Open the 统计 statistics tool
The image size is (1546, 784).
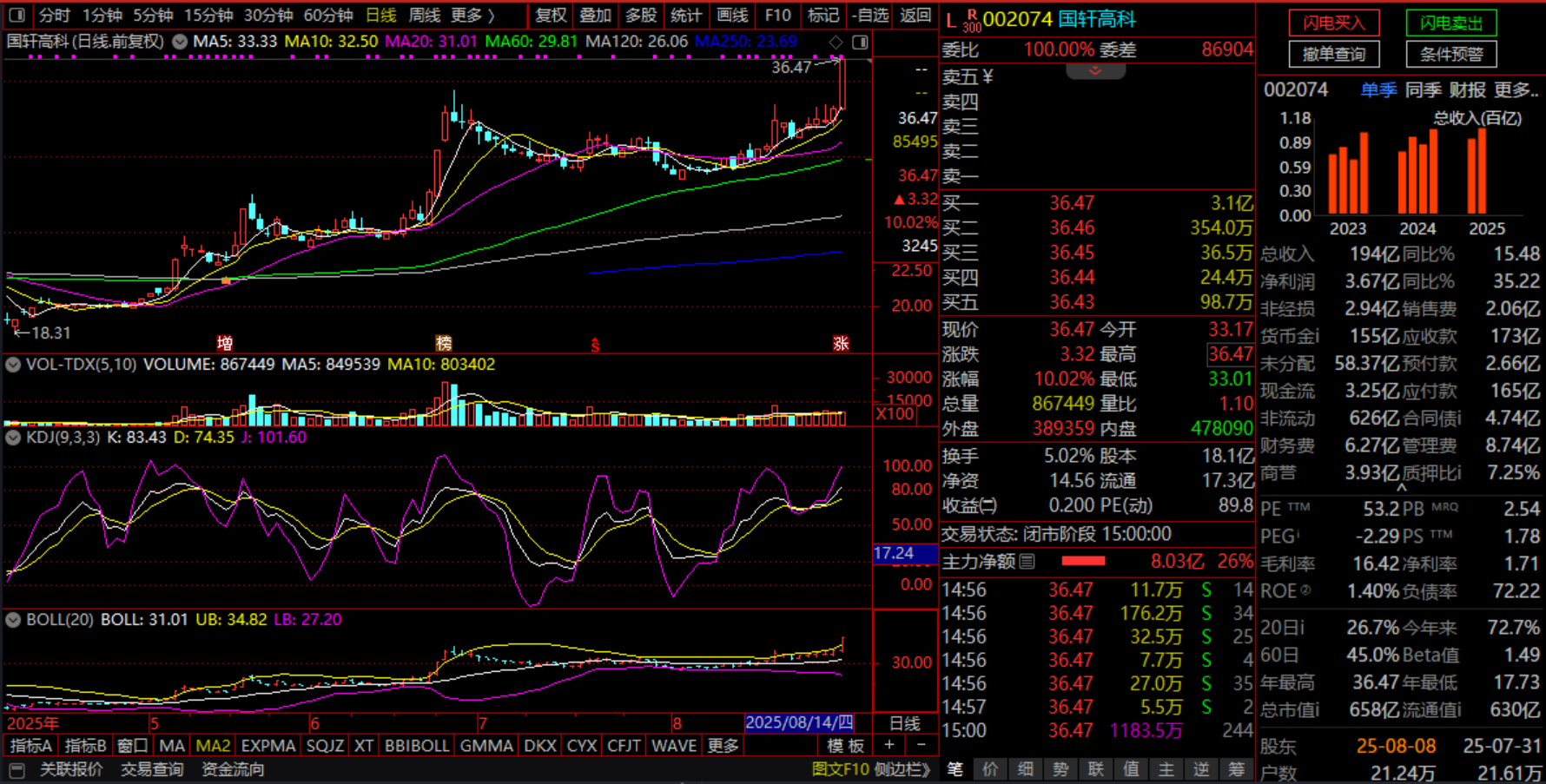(x=686, y=15)
